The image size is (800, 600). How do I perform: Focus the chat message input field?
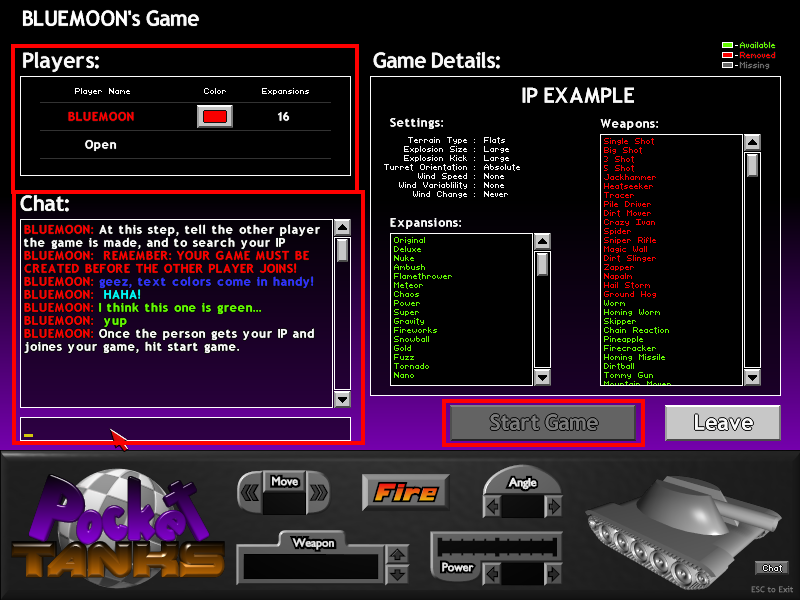(x=185, y=429)
